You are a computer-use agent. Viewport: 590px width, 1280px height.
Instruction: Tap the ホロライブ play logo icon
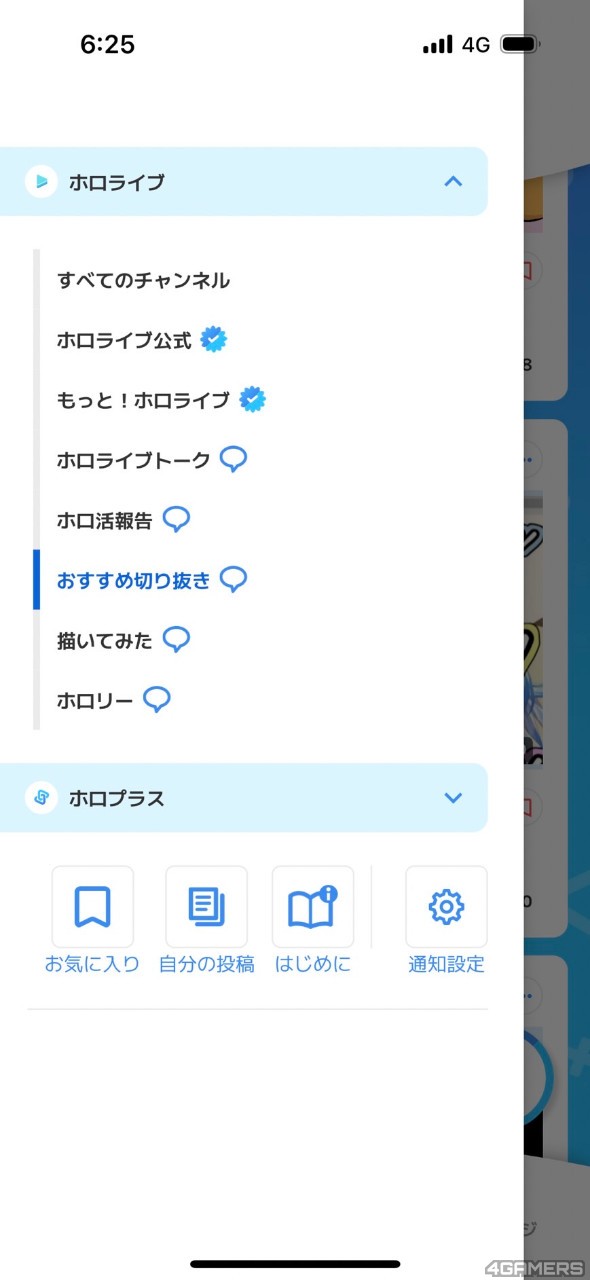click(41, 182)
